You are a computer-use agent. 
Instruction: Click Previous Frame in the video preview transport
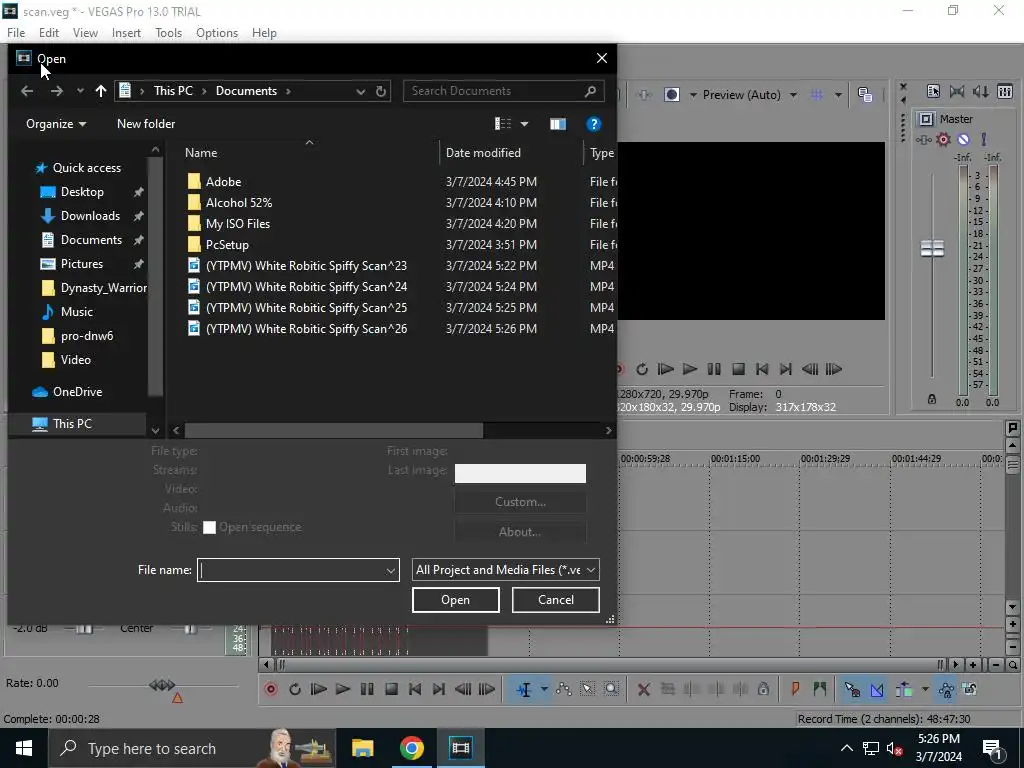pos(810,369)
